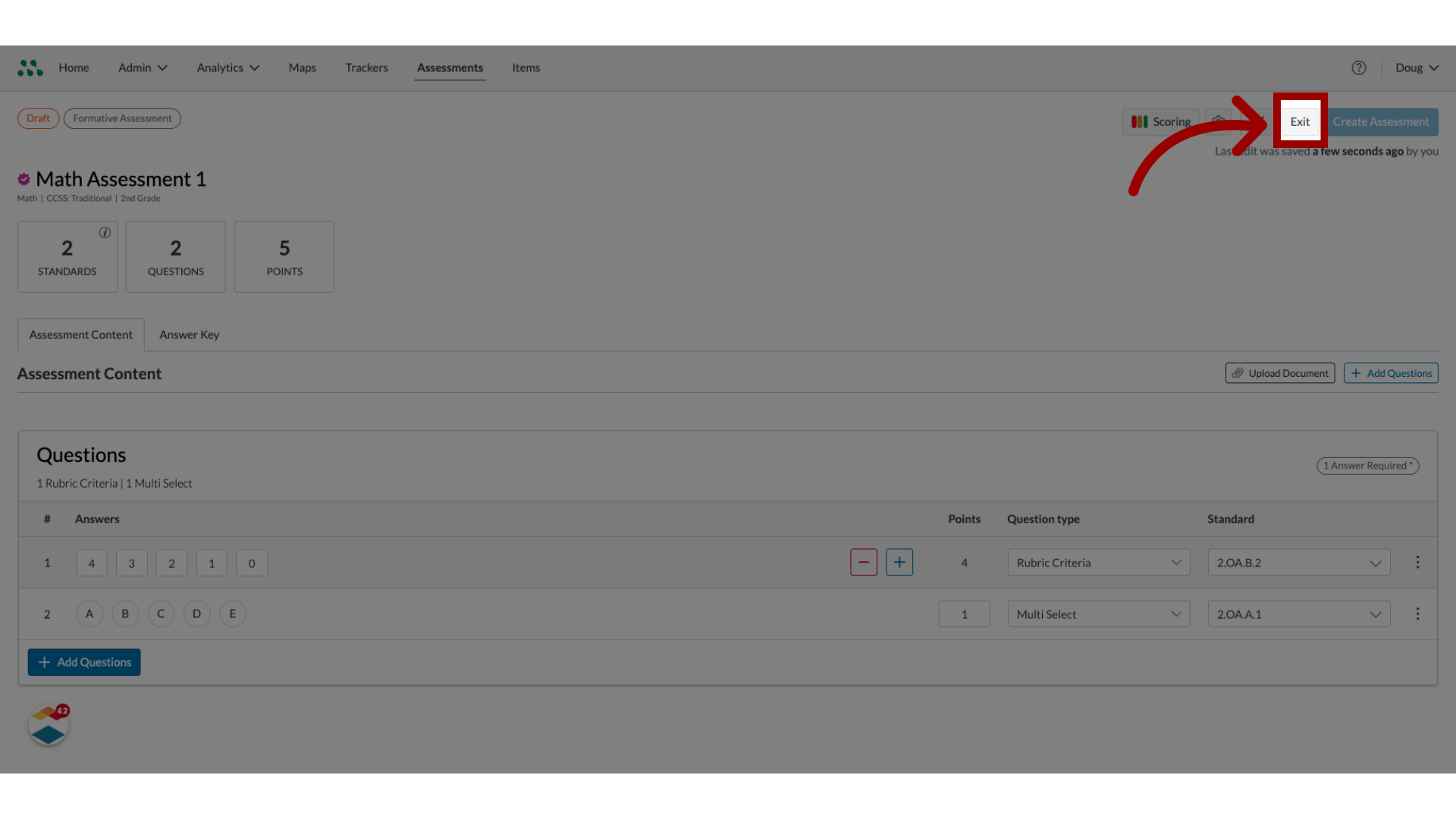
Task: Click the Draft status toggle
Action: pyautogui.click(x=38, y=118)
